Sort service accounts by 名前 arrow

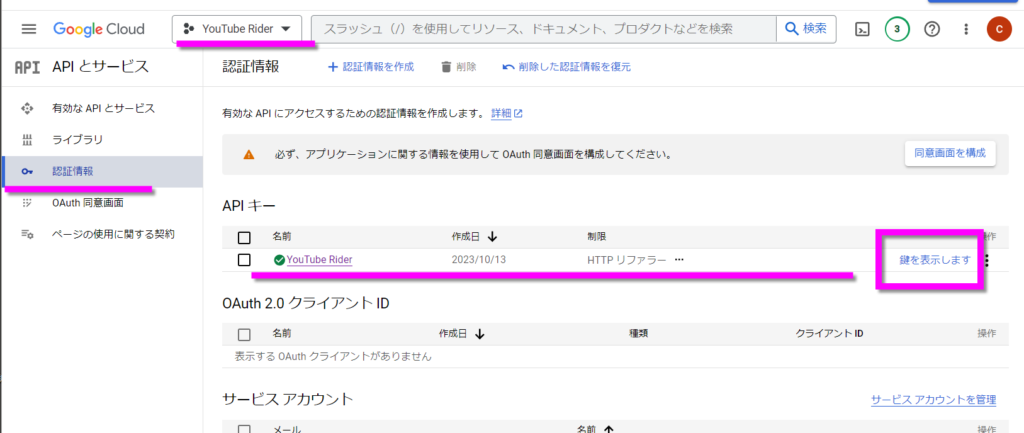(609, 429)
